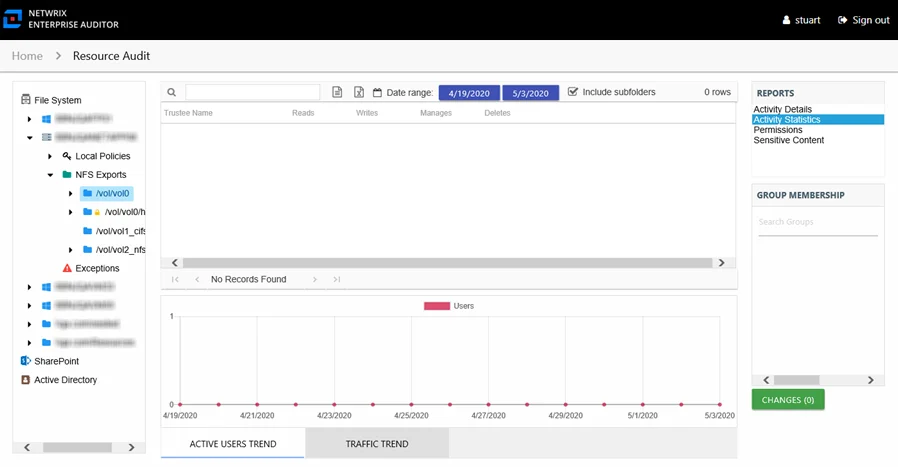Go to Home breadcrumb
This screenshot has width=898, height=467.
click(x=27, y=56)
